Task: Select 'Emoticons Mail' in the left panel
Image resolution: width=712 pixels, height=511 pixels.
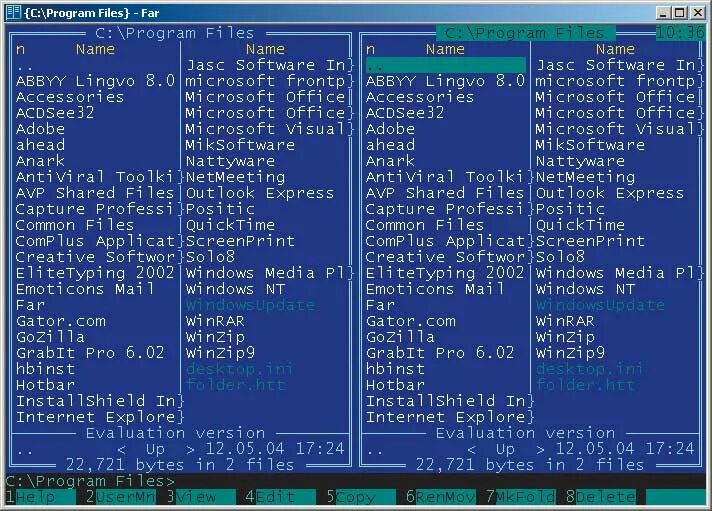Action: tap(85, 289)
